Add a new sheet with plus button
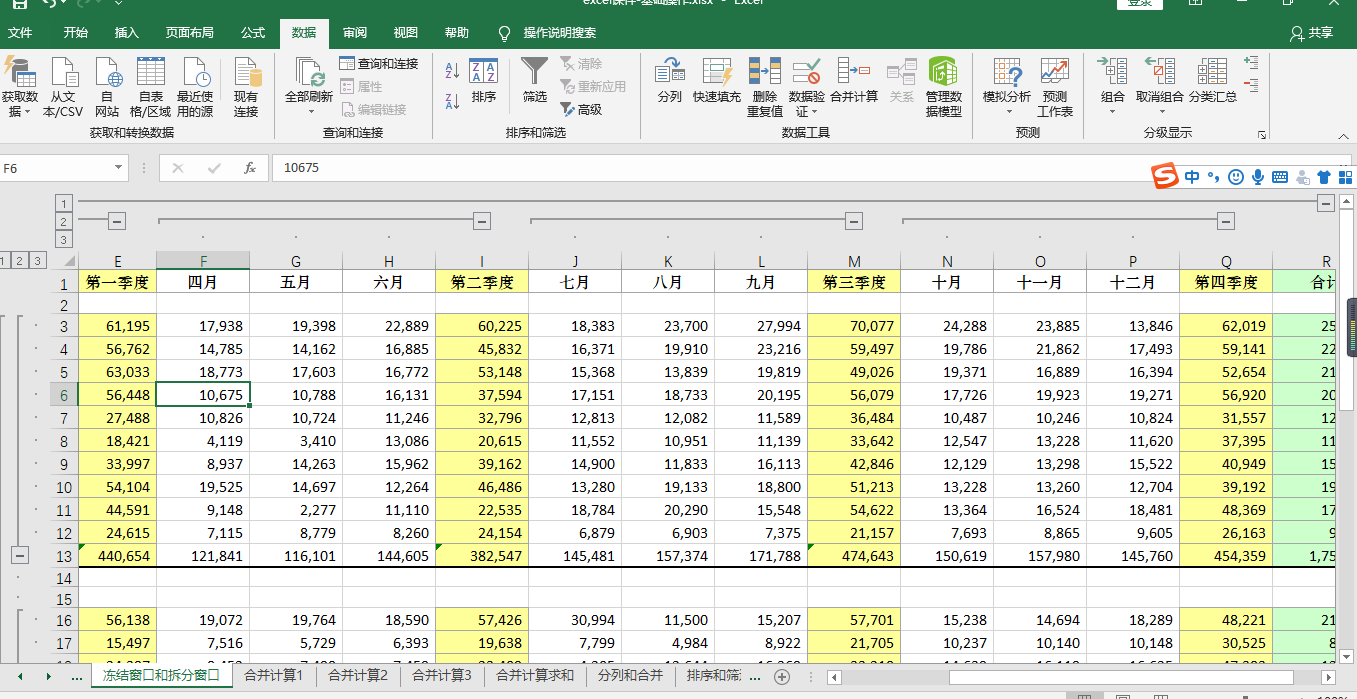This screenshot has height=699, width=1357. pos(782,677)
